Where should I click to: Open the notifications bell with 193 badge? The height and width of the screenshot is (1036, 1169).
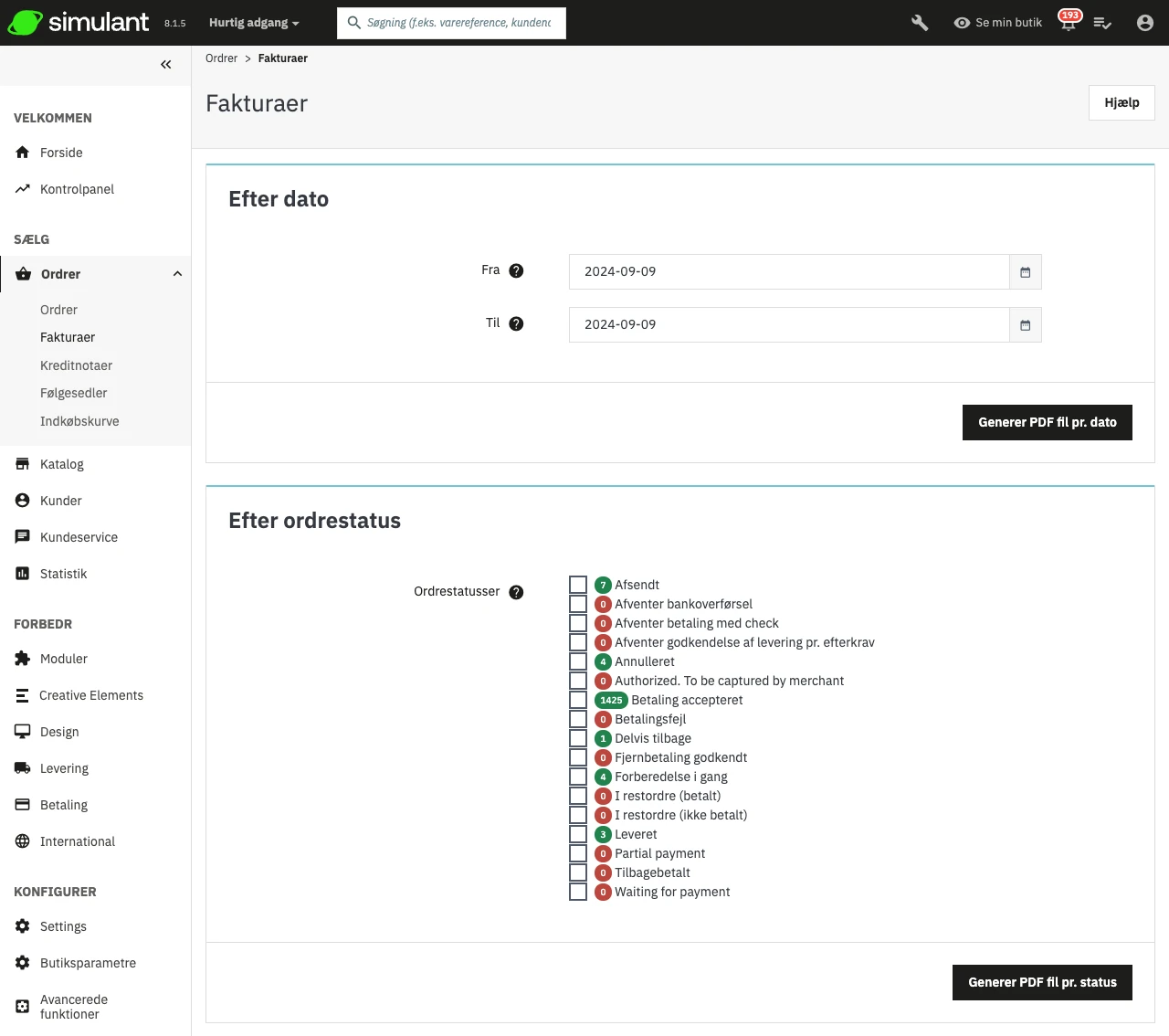tap(1068, 23)
